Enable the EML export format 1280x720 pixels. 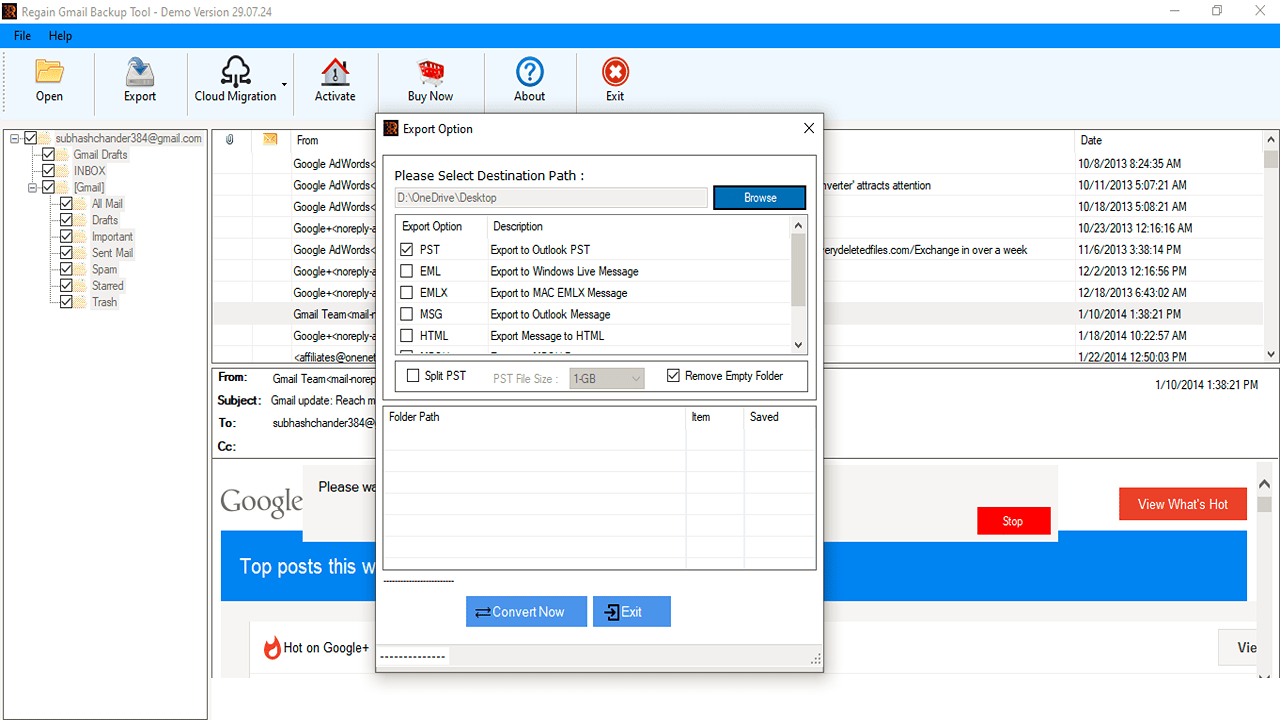coord(408,270)
